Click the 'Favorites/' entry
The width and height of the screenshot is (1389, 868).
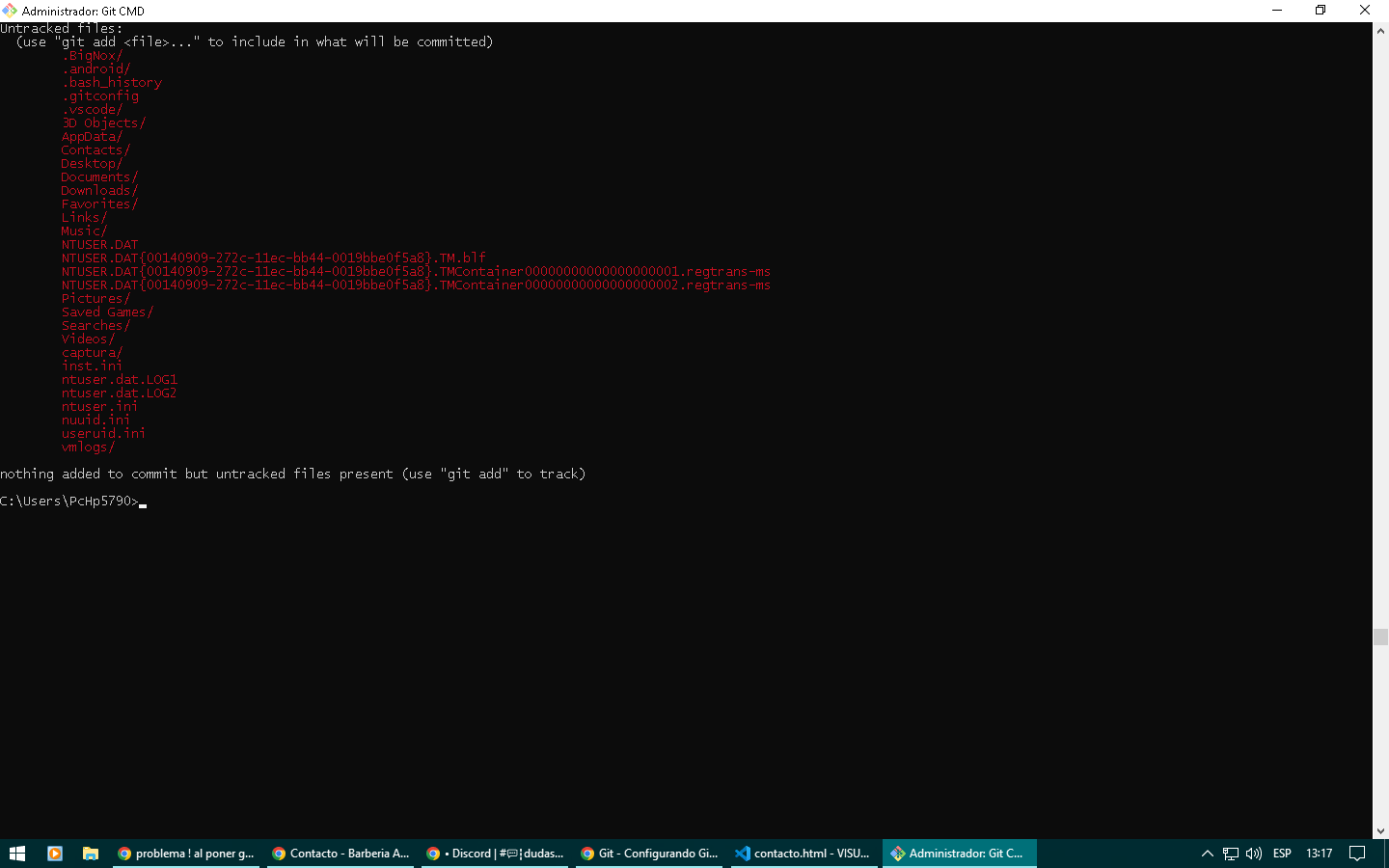[99, 204]
